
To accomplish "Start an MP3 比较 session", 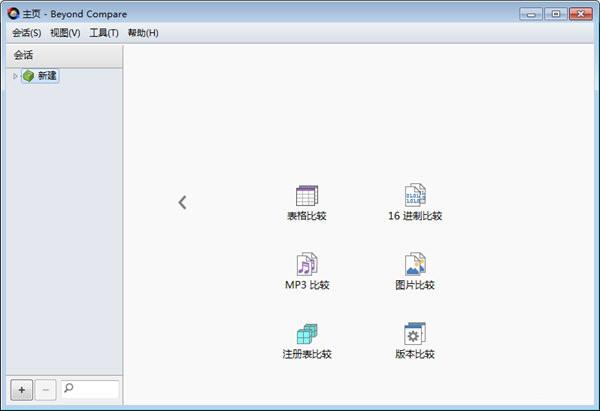I will click(x=307, y=264).
